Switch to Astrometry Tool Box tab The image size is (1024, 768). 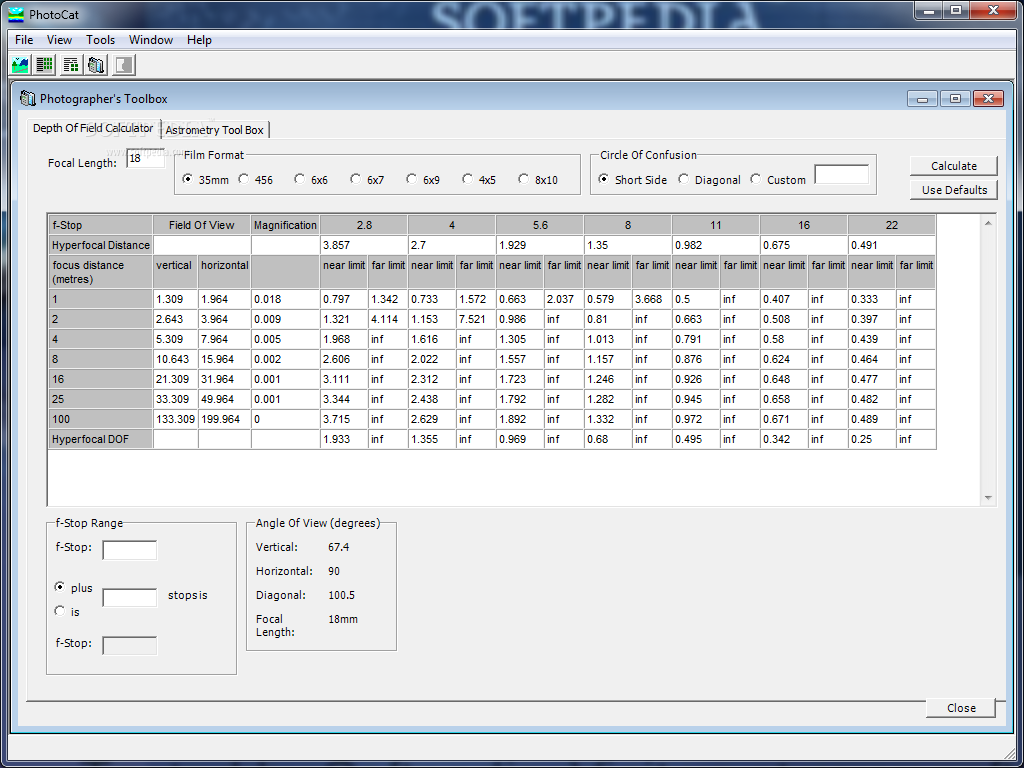pos(215,130)
